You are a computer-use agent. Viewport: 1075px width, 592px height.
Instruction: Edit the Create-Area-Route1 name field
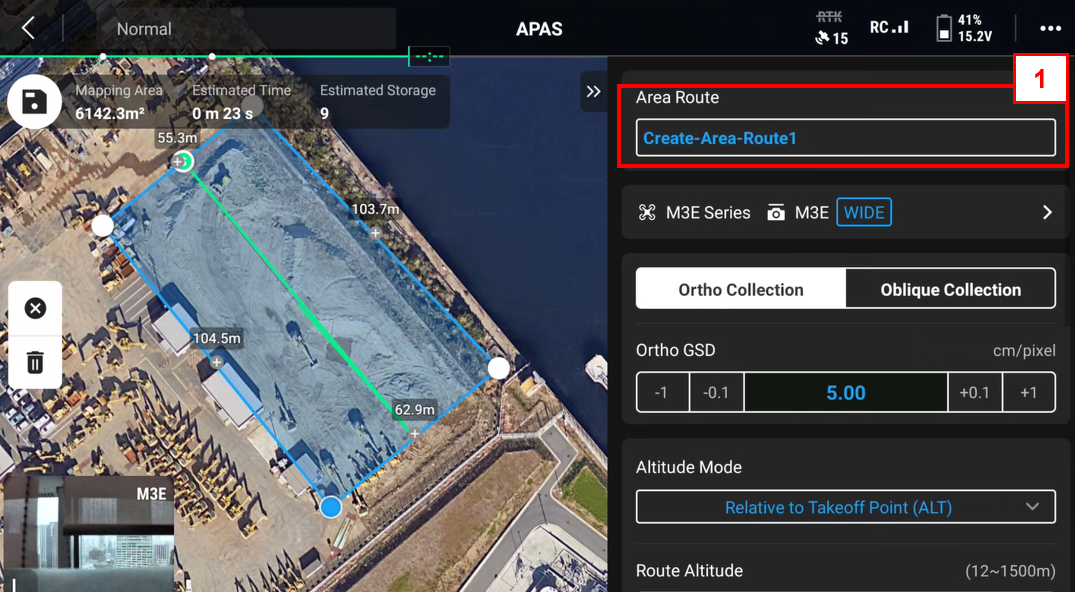(x=845, y=138)
